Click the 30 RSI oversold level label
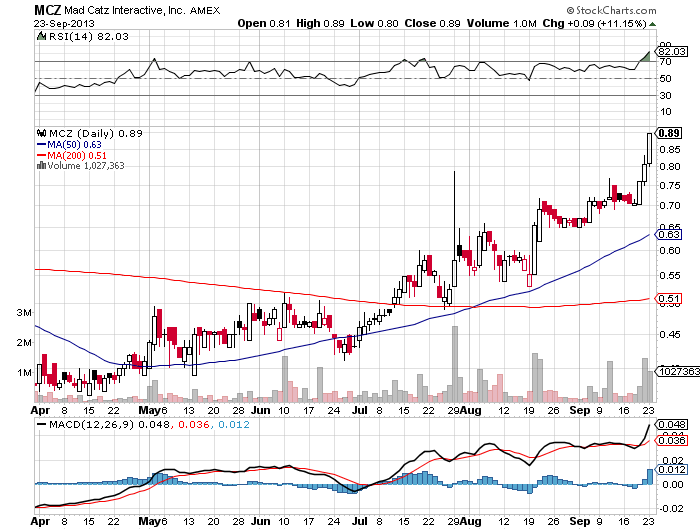Viewport: 700px width, 530px height. click(666, 95)
